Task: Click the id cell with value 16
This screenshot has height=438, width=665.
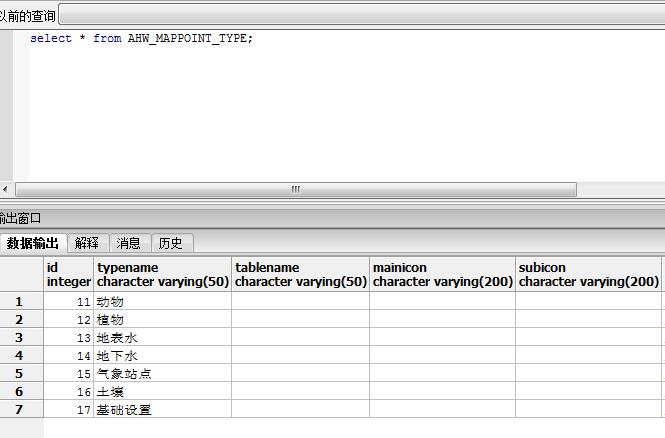Action: tap(68, 391)
